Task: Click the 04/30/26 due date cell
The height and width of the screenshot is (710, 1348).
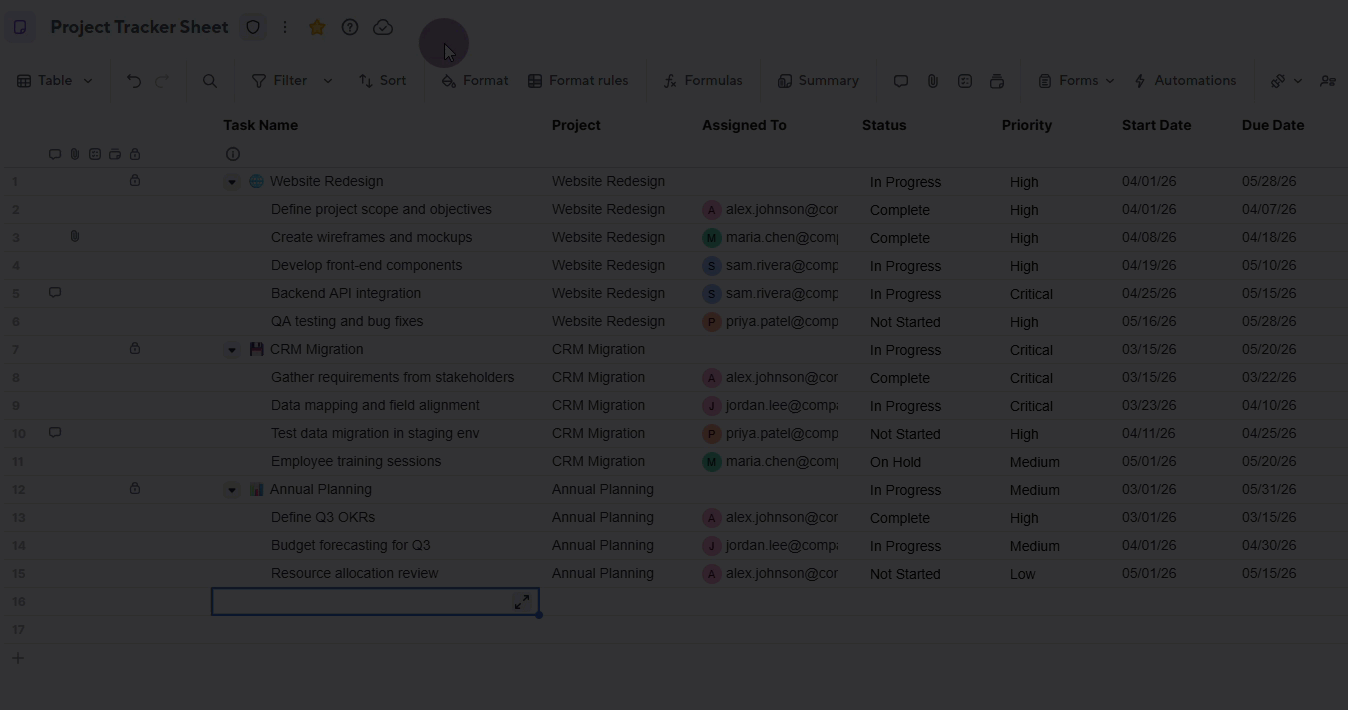Action: 1269,545
